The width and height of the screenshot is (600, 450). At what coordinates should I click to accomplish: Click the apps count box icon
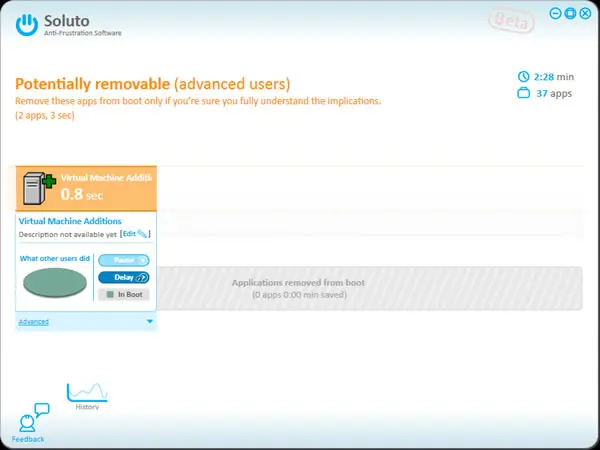523,93
